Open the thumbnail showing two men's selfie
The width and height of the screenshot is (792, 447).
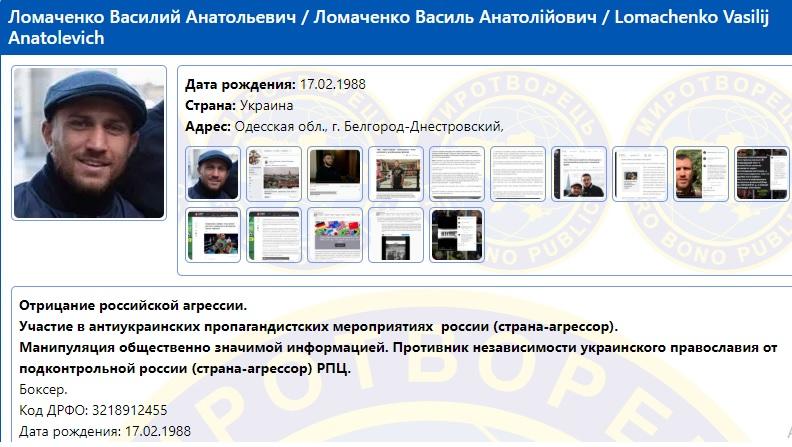(x=579, y=174)
